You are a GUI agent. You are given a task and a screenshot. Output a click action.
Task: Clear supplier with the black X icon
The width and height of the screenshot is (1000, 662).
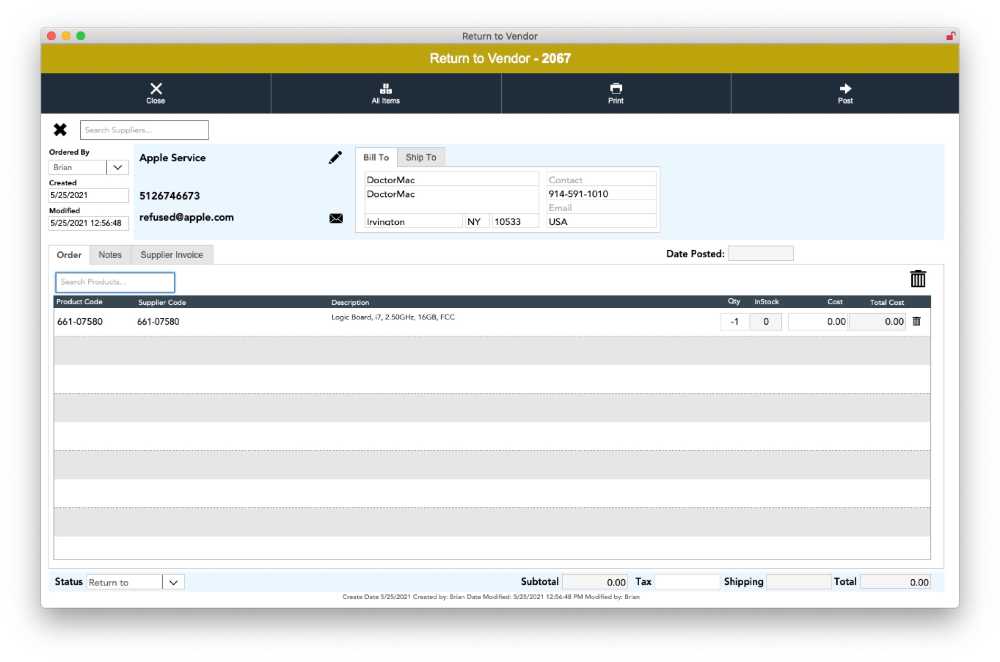click(x=60, y=130)
